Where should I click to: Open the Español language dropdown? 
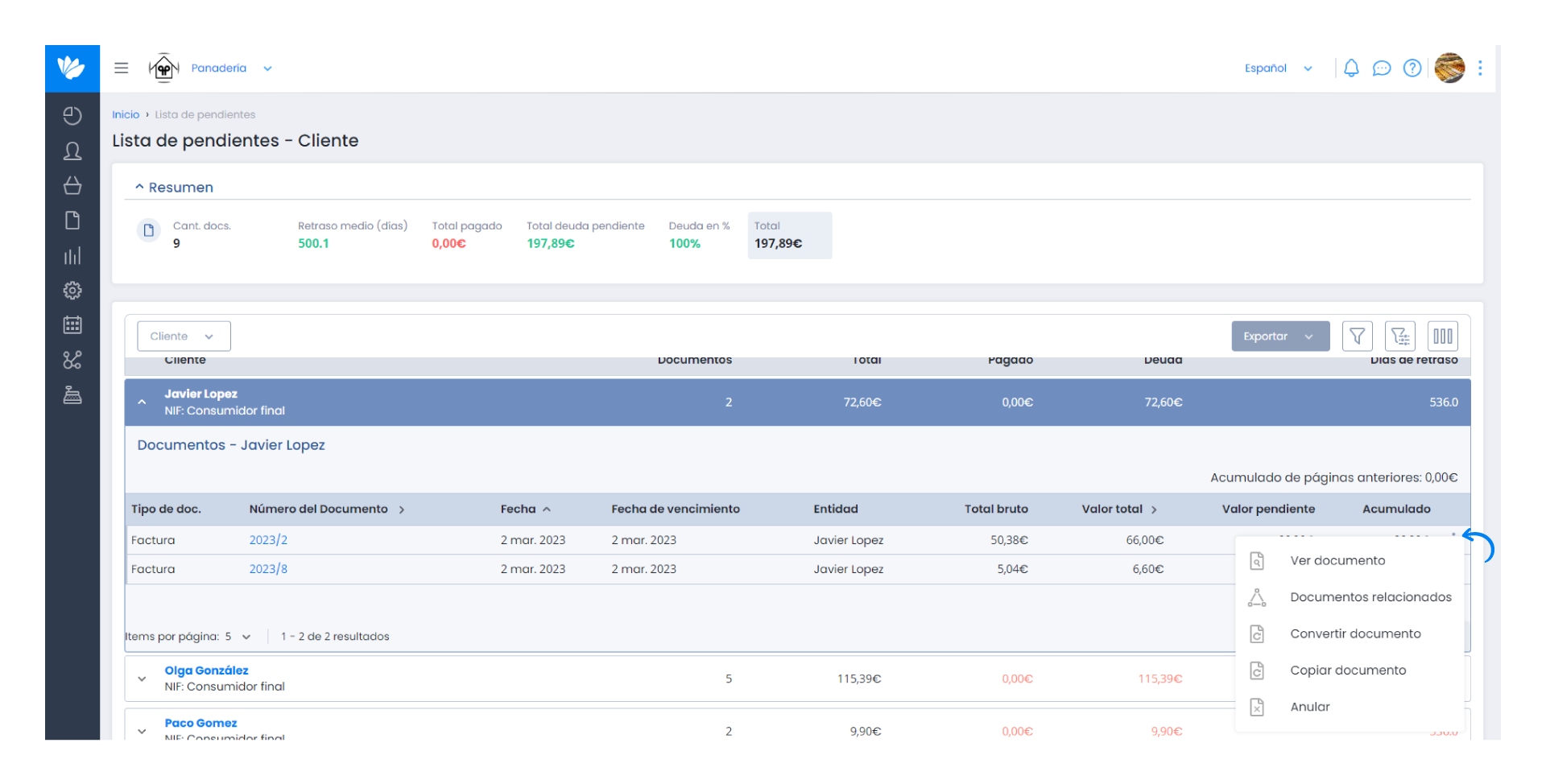(x=1279, y=68)
